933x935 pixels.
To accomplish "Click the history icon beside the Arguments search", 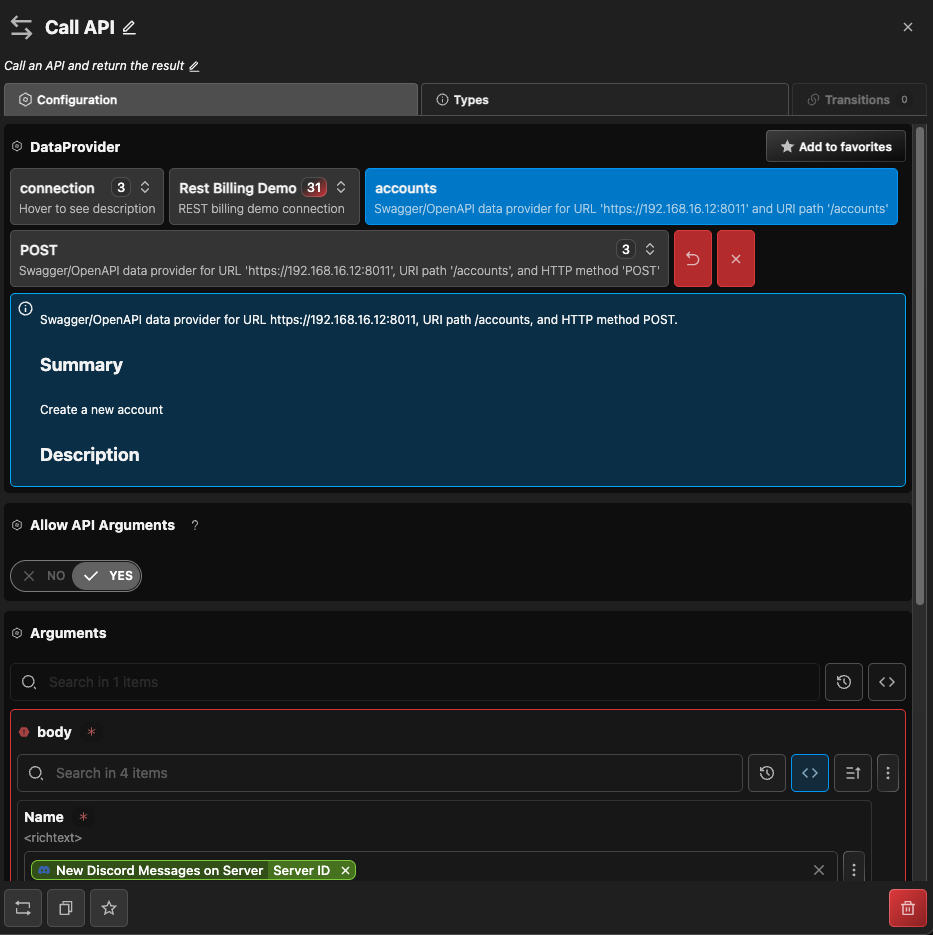I will pyautogui.click(x=843, y=682).
